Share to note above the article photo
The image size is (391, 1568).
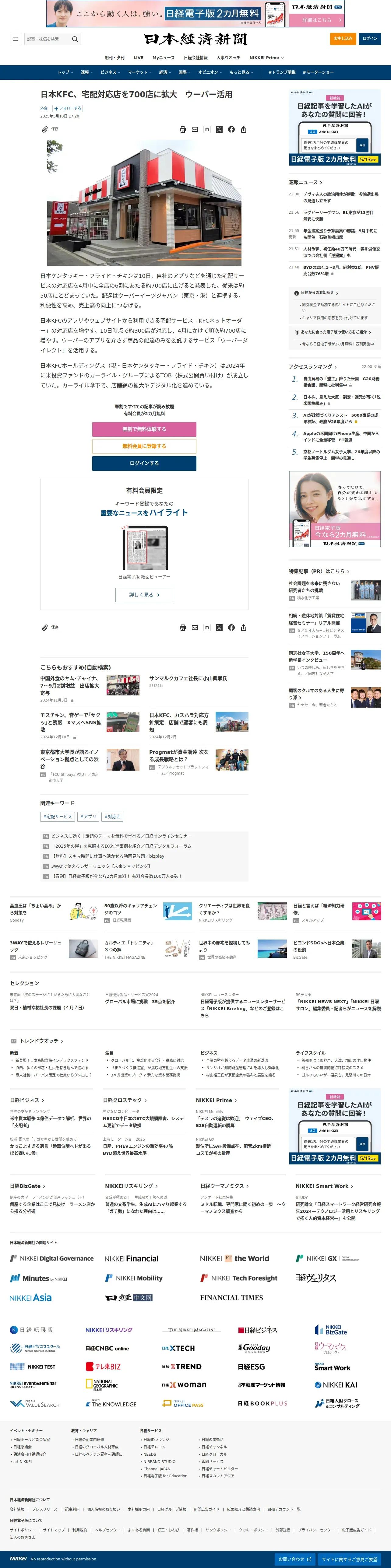207,130
